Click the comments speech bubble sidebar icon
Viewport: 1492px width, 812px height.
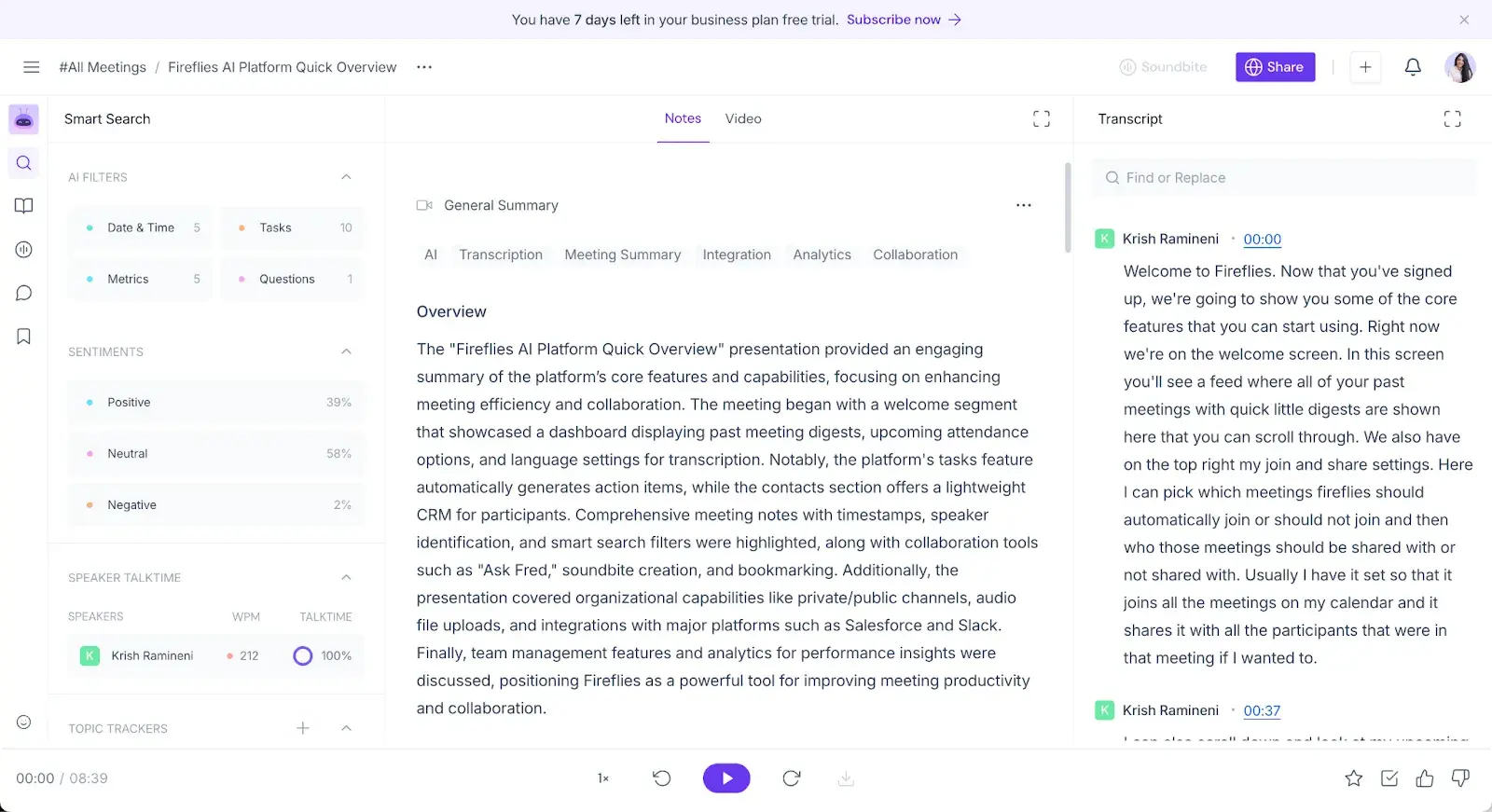point(24,293)
